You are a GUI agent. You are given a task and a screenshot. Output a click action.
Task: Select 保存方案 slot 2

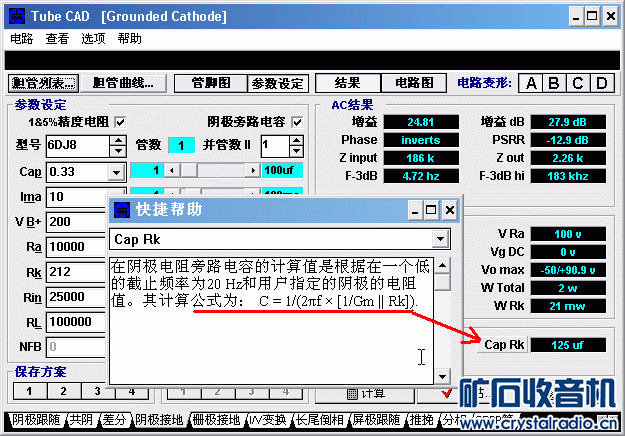point(64,391)
